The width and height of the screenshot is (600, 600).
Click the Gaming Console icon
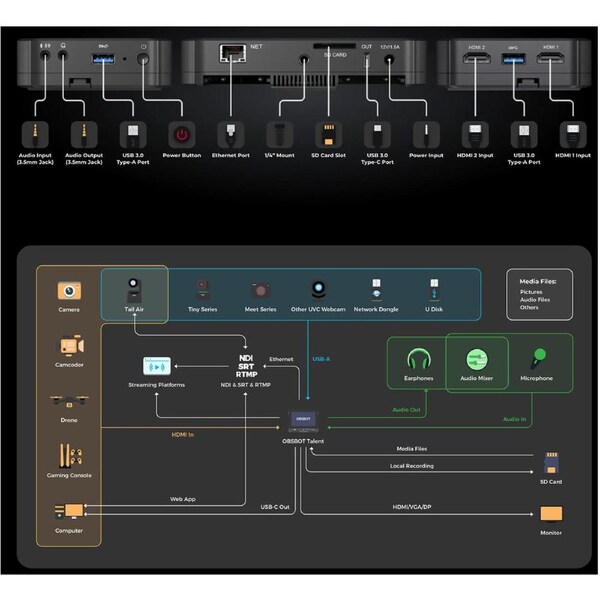[x=70, y=456]
